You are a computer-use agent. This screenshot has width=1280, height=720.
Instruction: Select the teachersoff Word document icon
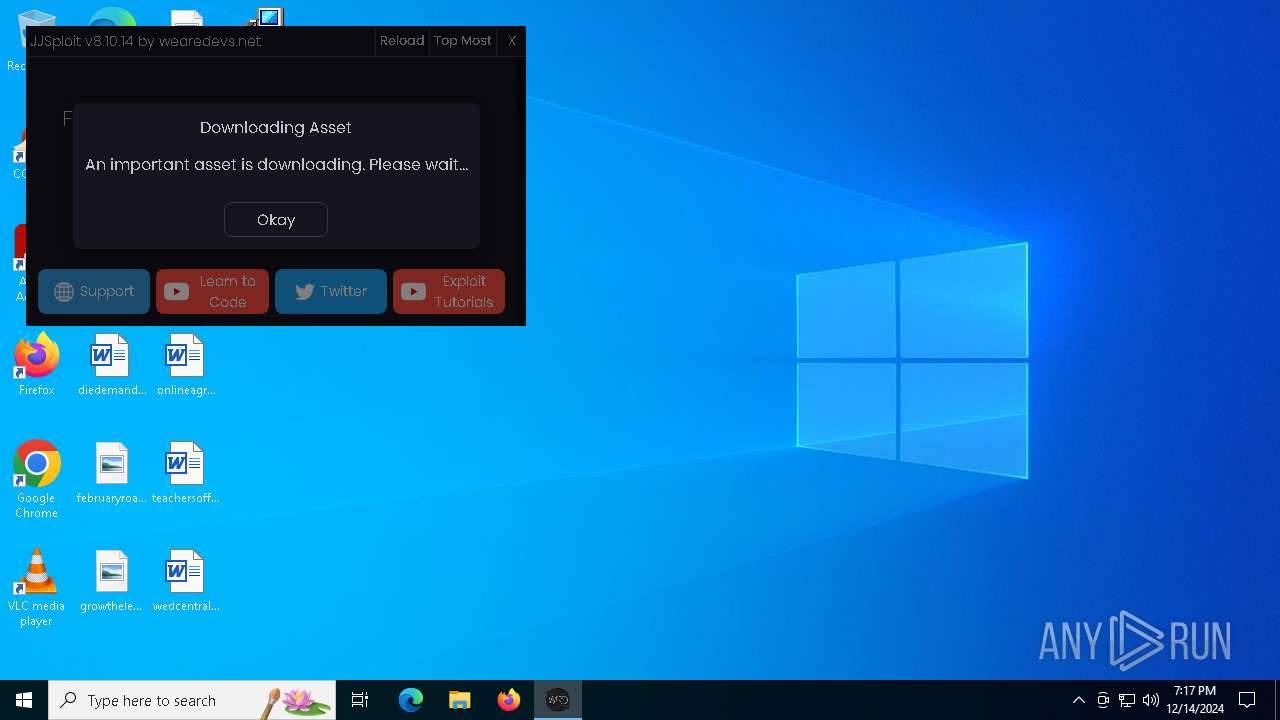186,473
